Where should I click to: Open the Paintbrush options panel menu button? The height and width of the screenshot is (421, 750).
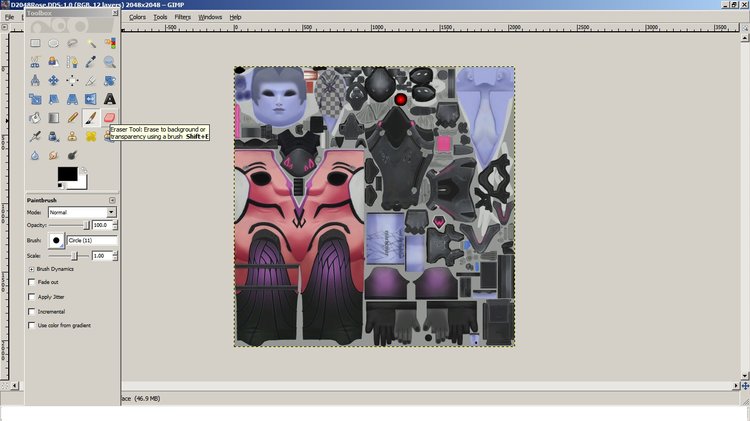pos(112,200)
